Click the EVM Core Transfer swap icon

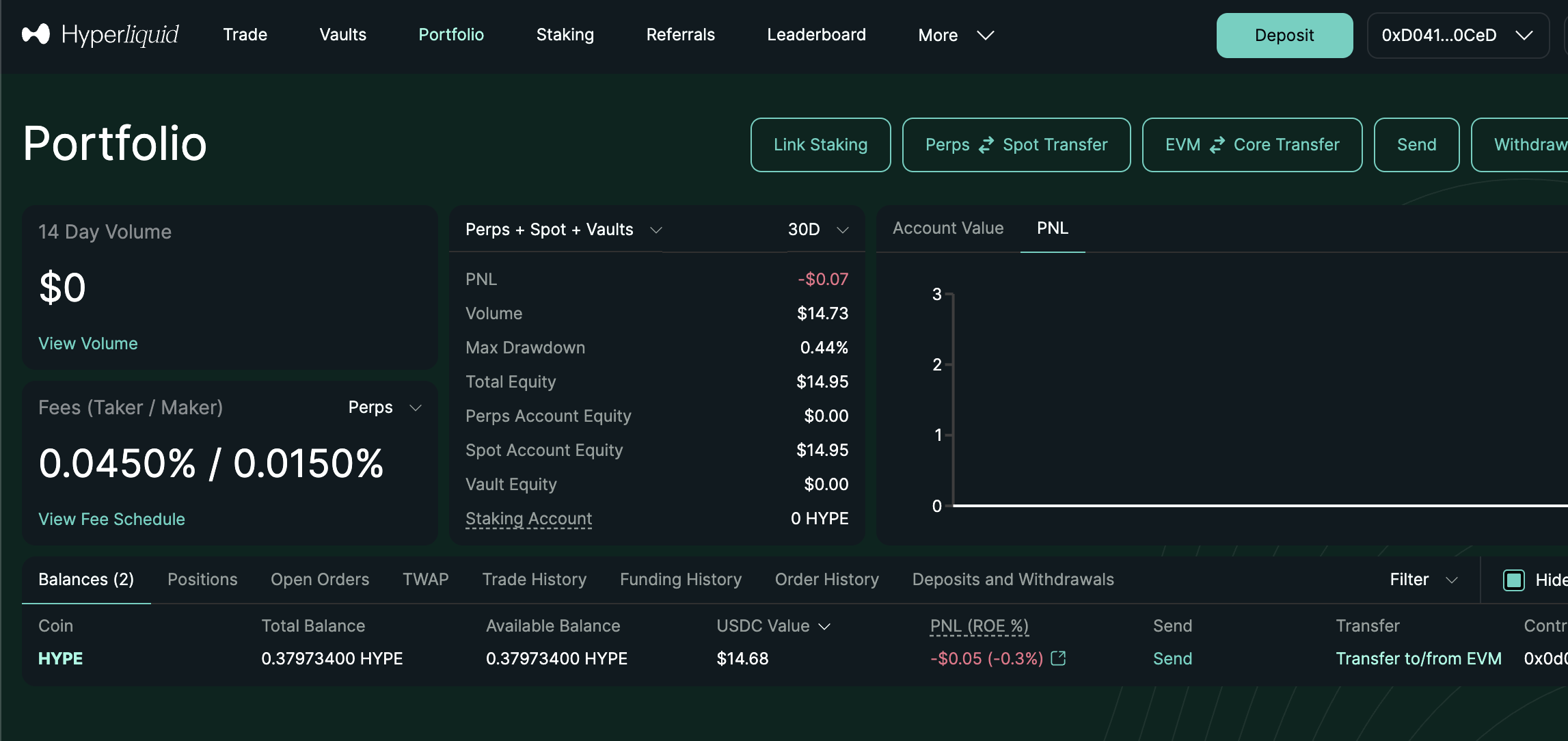point(1217,145)
